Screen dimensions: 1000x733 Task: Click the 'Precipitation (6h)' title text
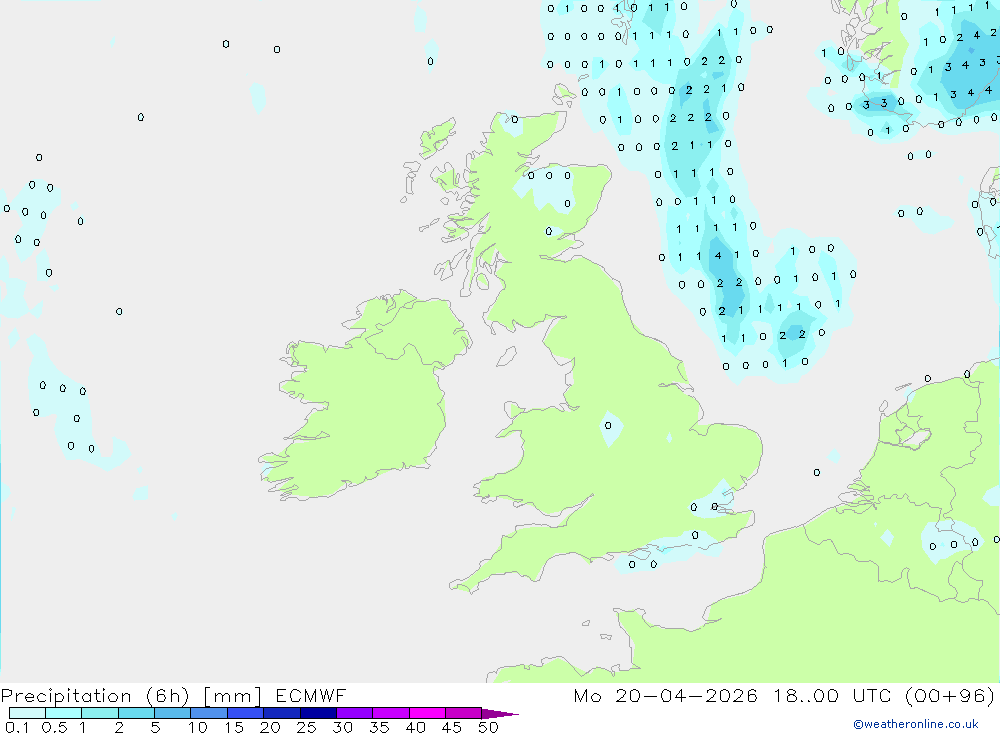pyautogui.click(x=95, y=696)
